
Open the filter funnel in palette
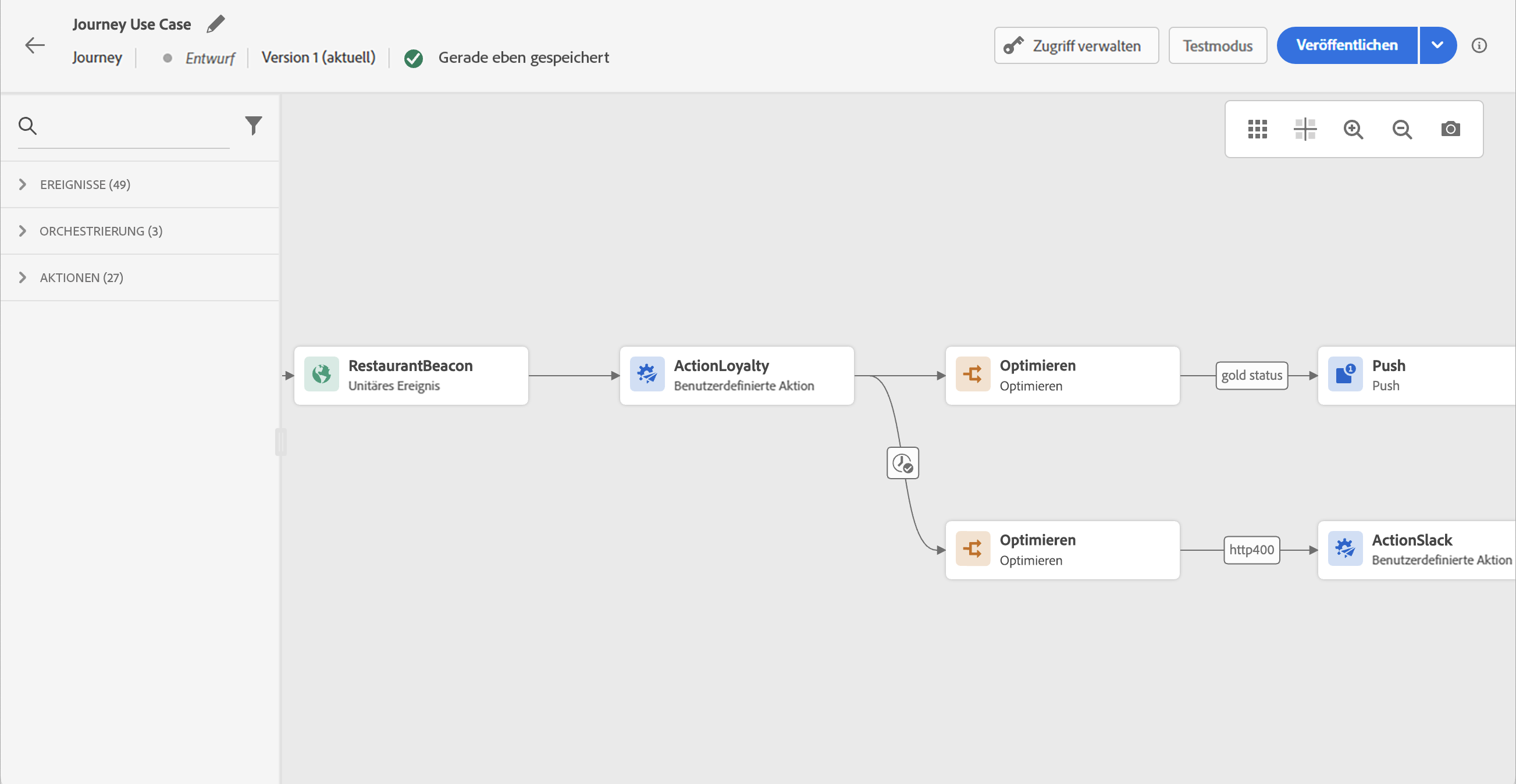pyautogui.click(x=253, y=126)
